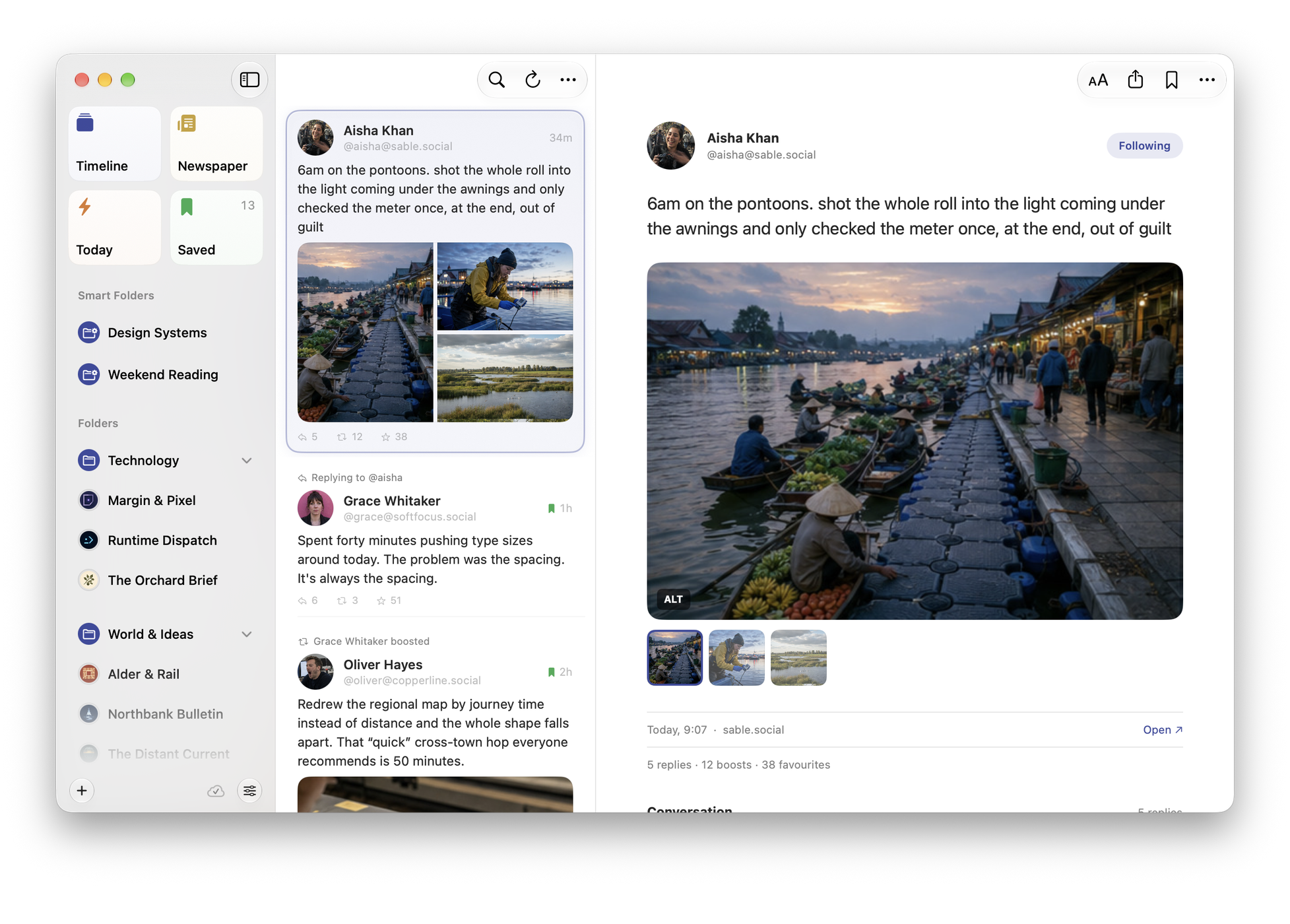Select the fisherman photo thumbnail below the image
This screenshot has height=924, width=1290.
pos(736,657)
